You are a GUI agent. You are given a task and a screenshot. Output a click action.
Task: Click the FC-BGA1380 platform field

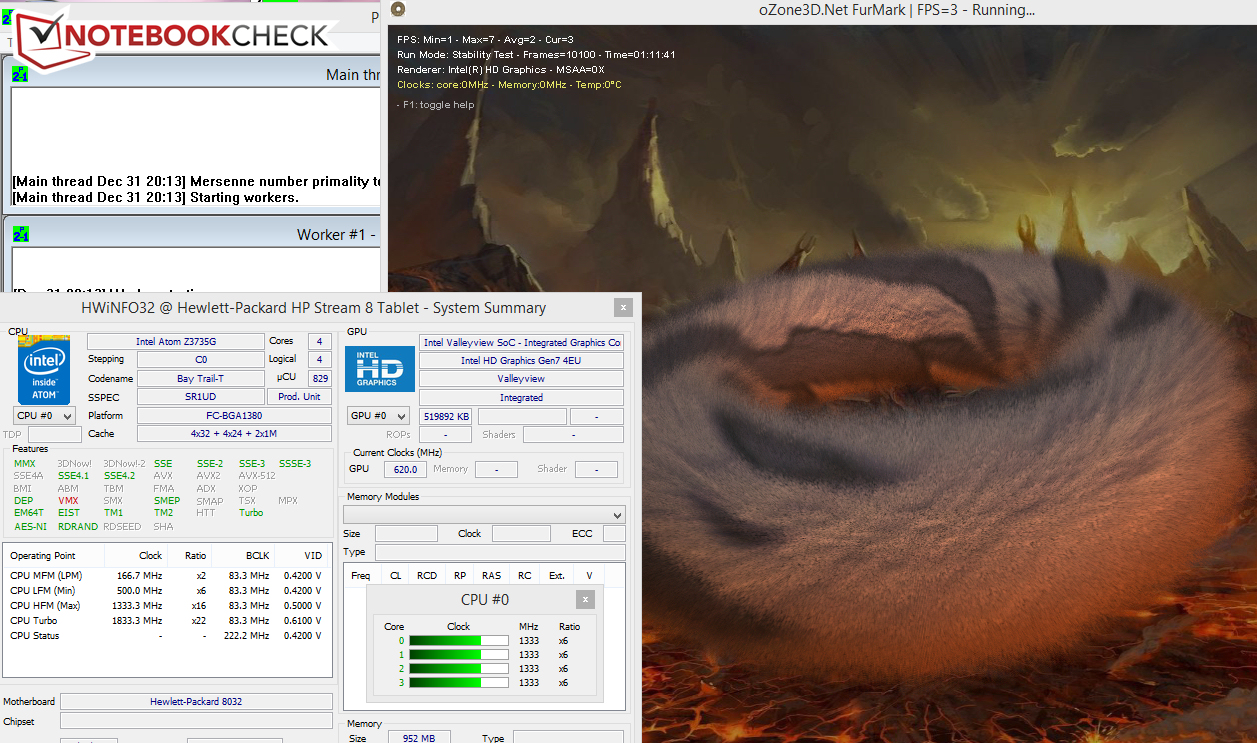pos(234,415)
